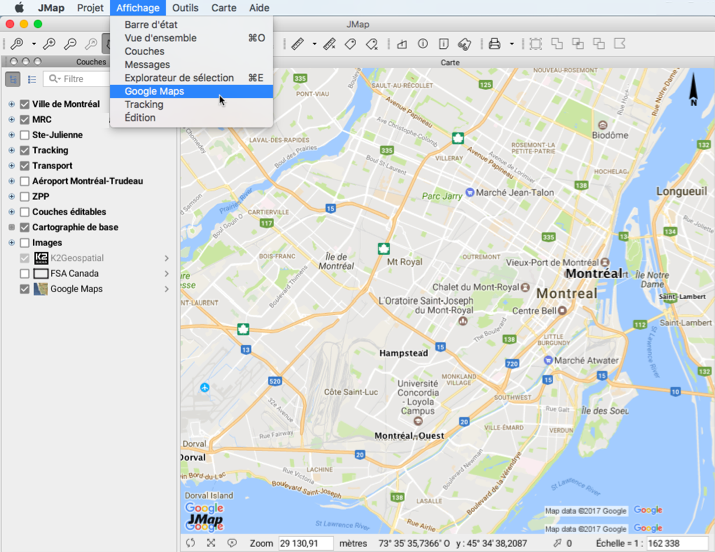Collapse the Cartographie de base group
Image resolution: width=715 pixels, height=552 pixels.
tap(11, 227)
